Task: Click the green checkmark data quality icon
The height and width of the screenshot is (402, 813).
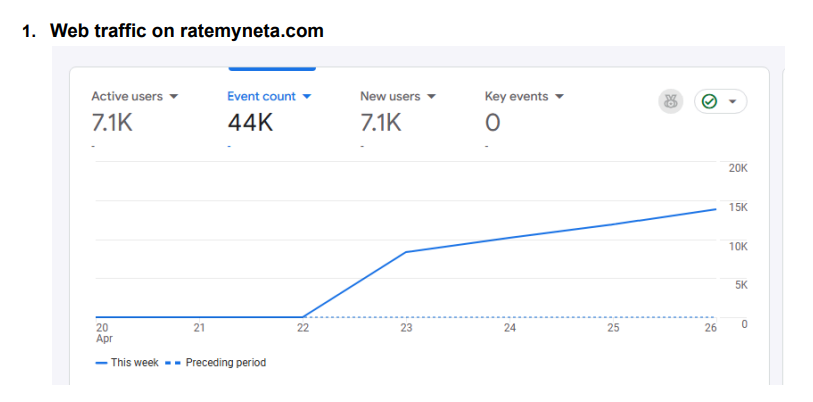Action: (x=709, y=102)
